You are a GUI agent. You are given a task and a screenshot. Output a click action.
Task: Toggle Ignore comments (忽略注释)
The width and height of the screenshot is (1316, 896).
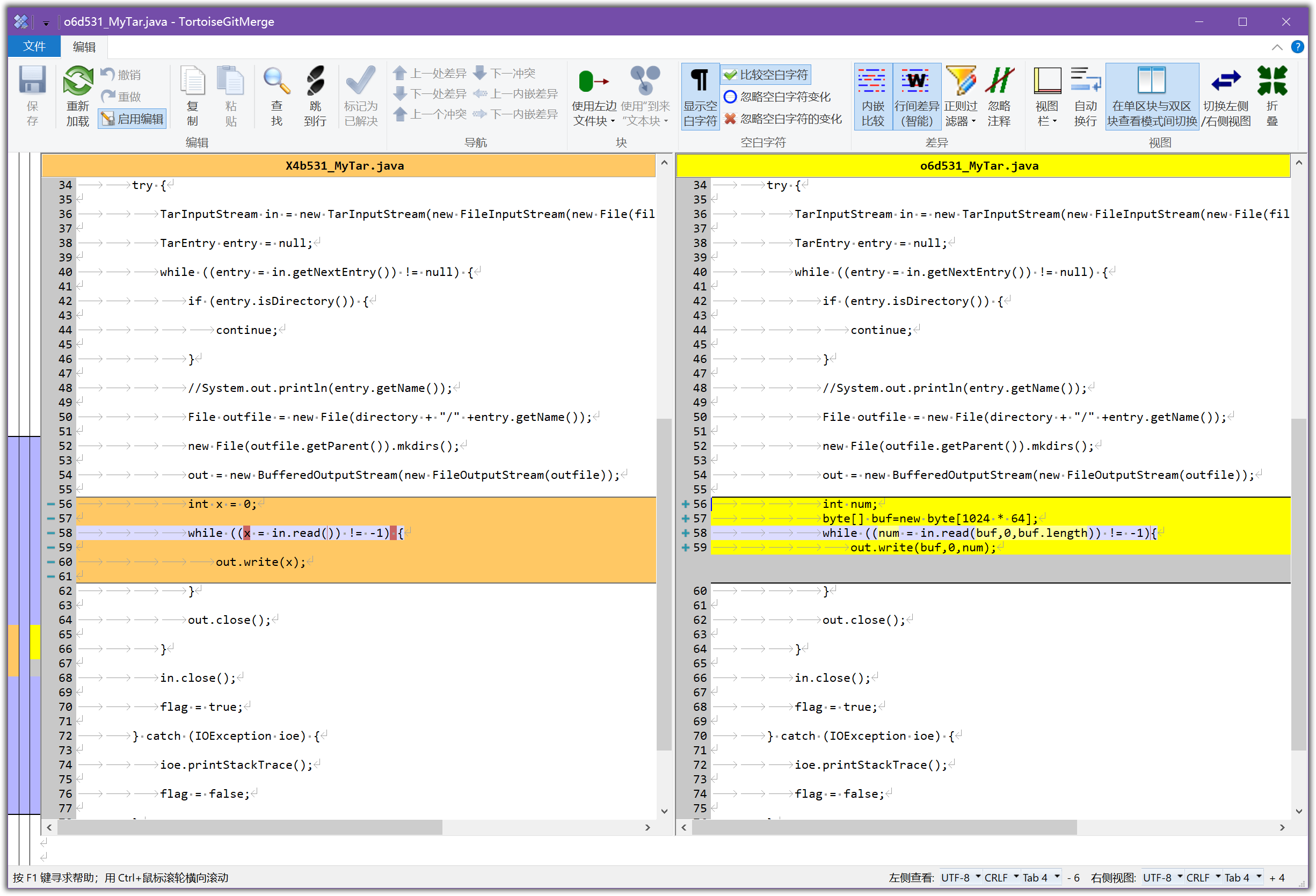pyautogui.click(x=999, y=96)
